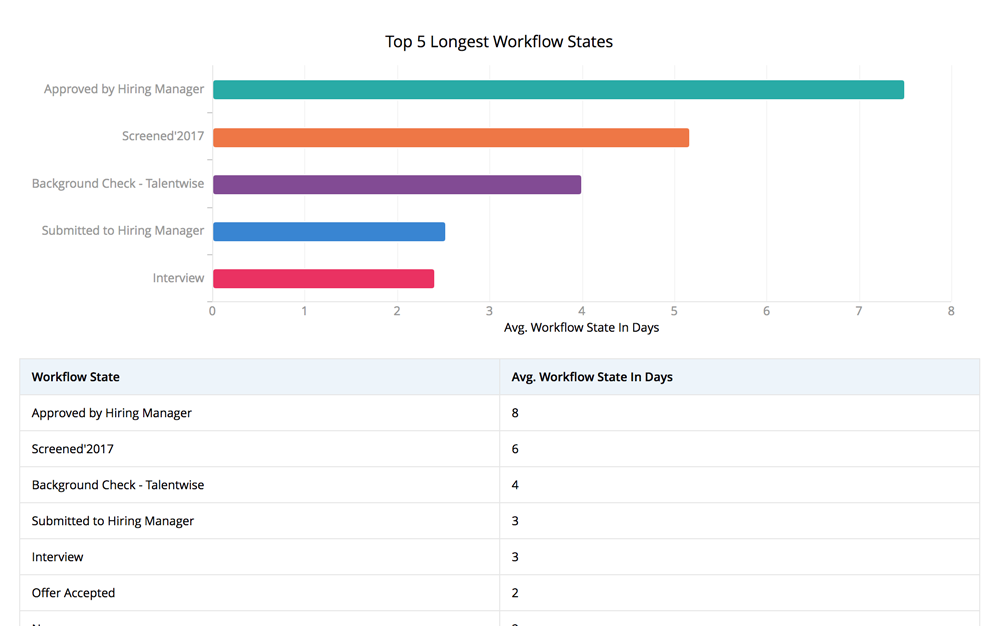
Task: Click the value 8 in the table
Action: click(x=515, y=413)
